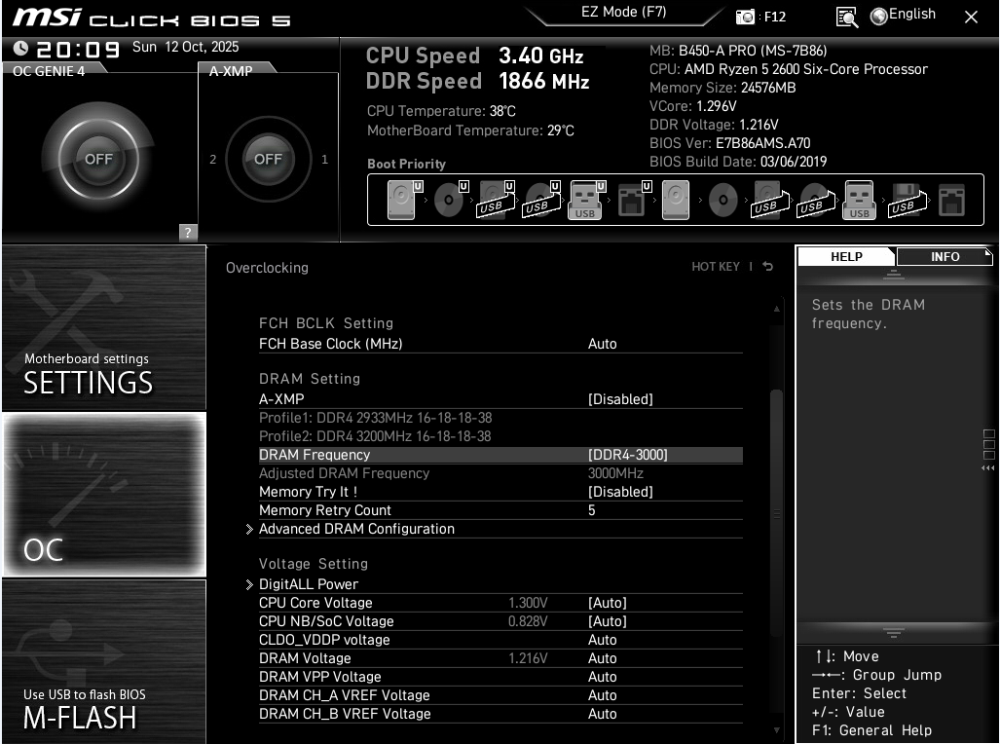1000x744 pixels.
Task: Open M-FLASH to flash BIOS
Action: click(x=103, y=662)
